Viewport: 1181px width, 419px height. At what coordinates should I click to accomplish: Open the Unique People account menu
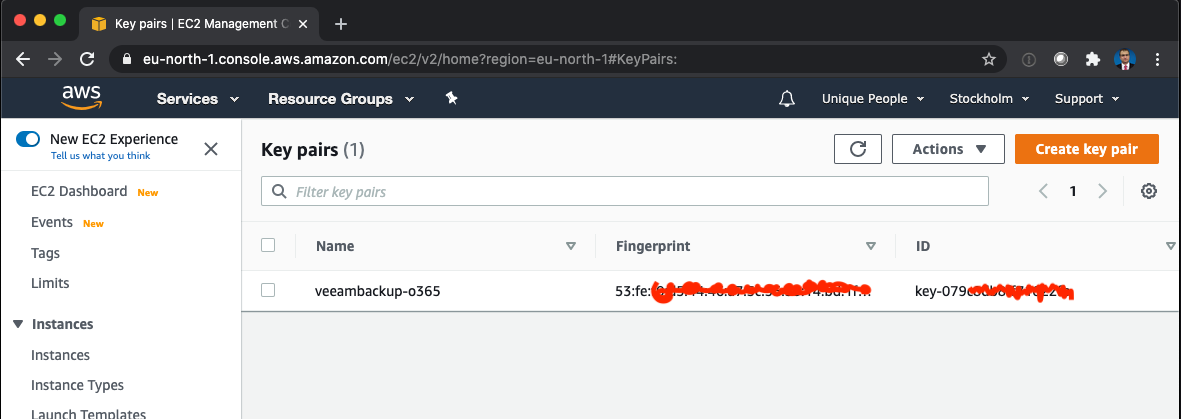(x=873, y=99)
